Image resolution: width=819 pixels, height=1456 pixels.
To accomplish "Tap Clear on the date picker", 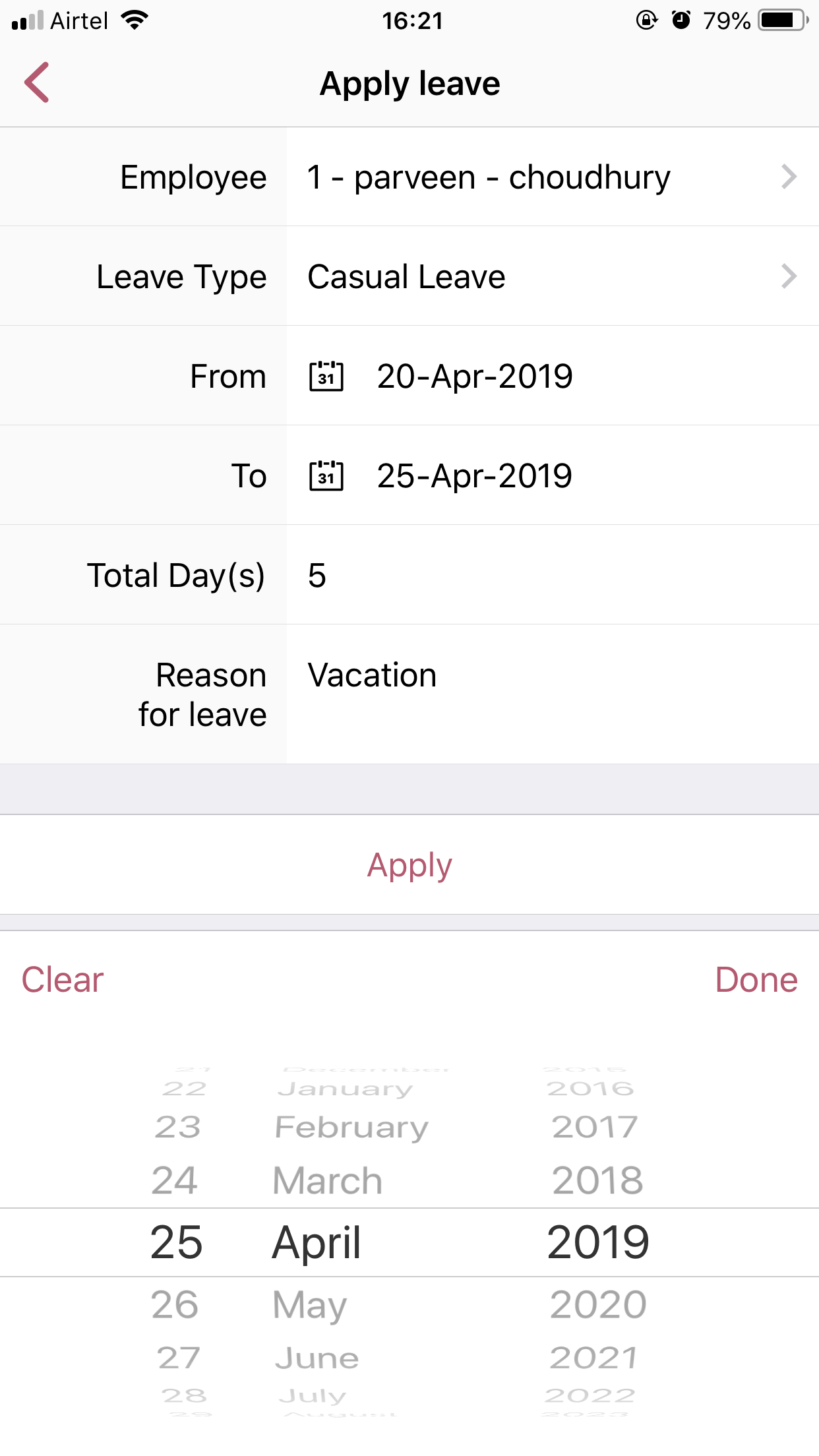I will pyautogui.click(x=63, y=980).
